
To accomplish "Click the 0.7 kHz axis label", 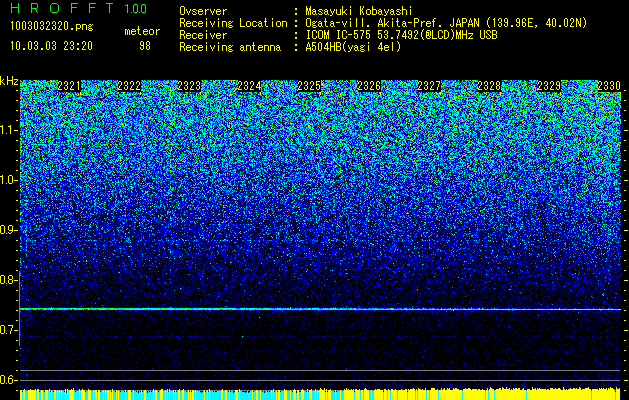I will pos(7,330).
